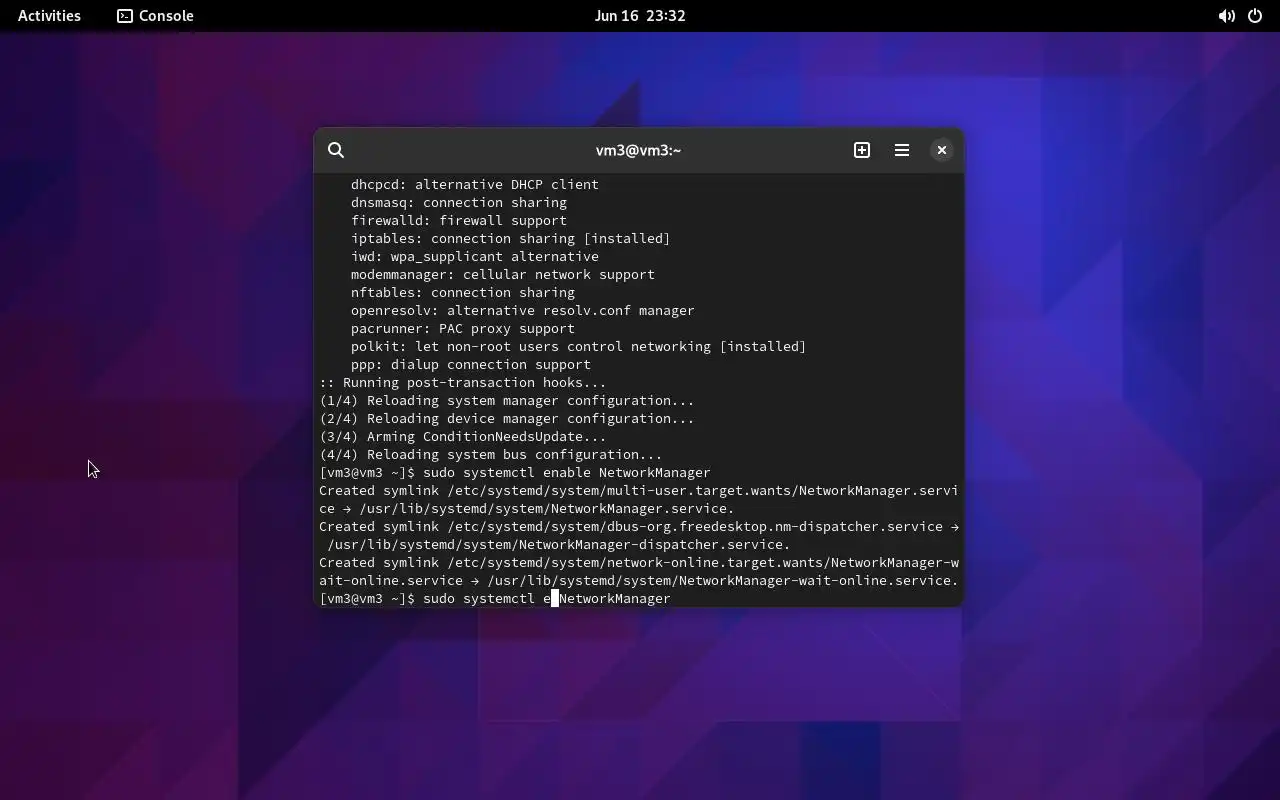Viewport: 1280px width, 800px height.
Task: Click ':: Running post-transaction hooks...' line
Action: coord(462,382)
